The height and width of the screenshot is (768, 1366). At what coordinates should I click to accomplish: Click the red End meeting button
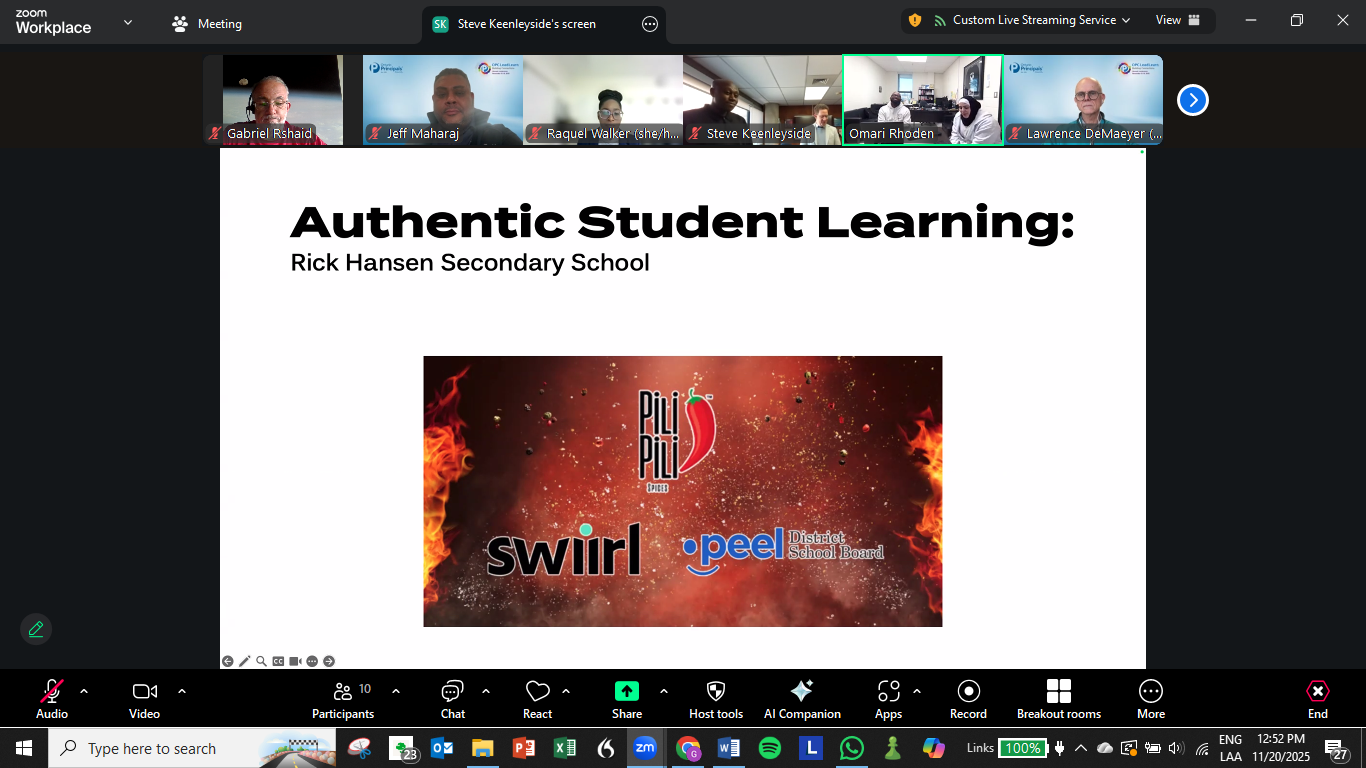1318,699
